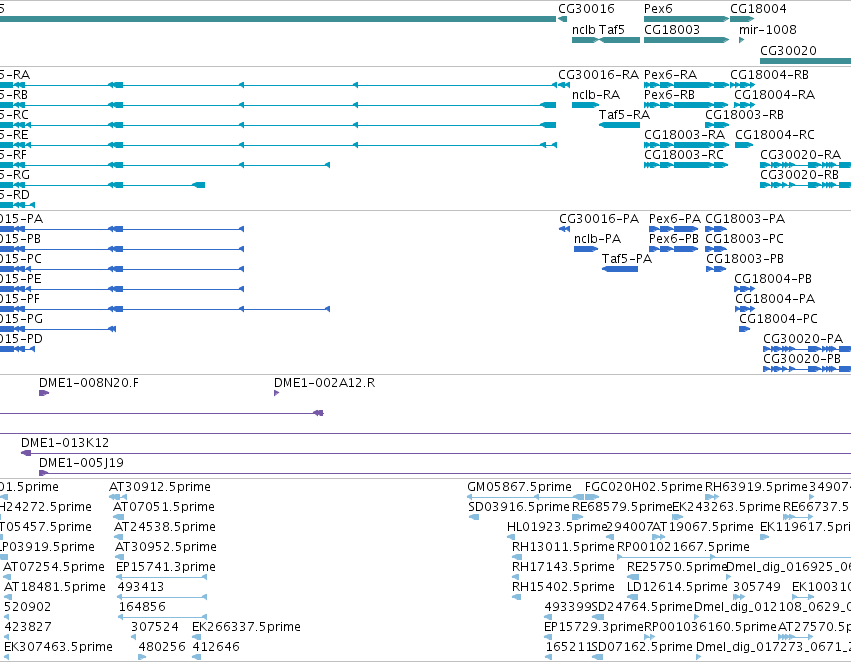
Task: Click EST FGC020H02.5prime
Action: [643, 487]
